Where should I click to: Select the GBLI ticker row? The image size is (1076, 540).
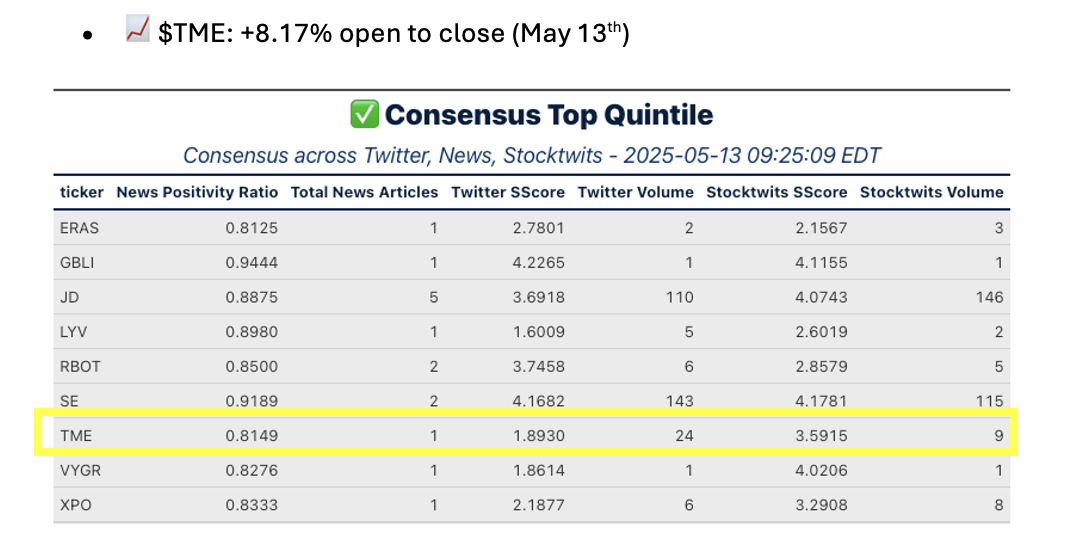tap(79, 262)
